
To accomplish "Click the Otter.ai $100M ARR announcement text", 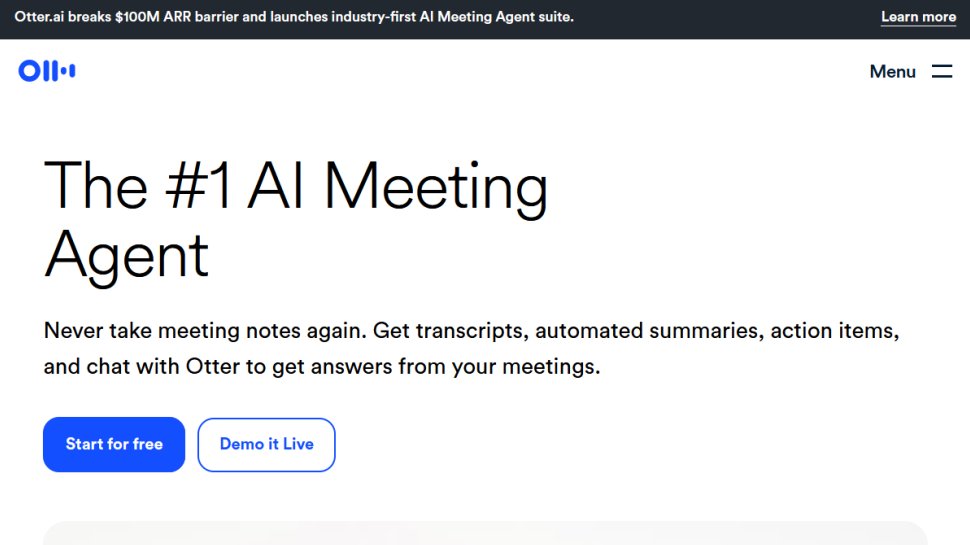I will tap(294, 17).
